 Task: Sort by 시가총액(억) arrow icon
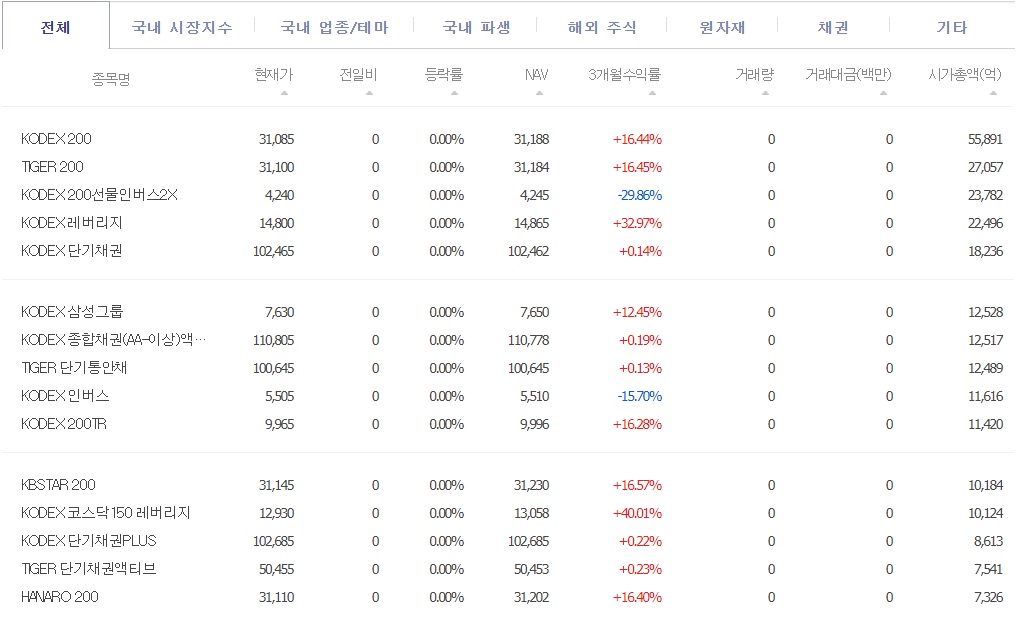click(994, 93)
